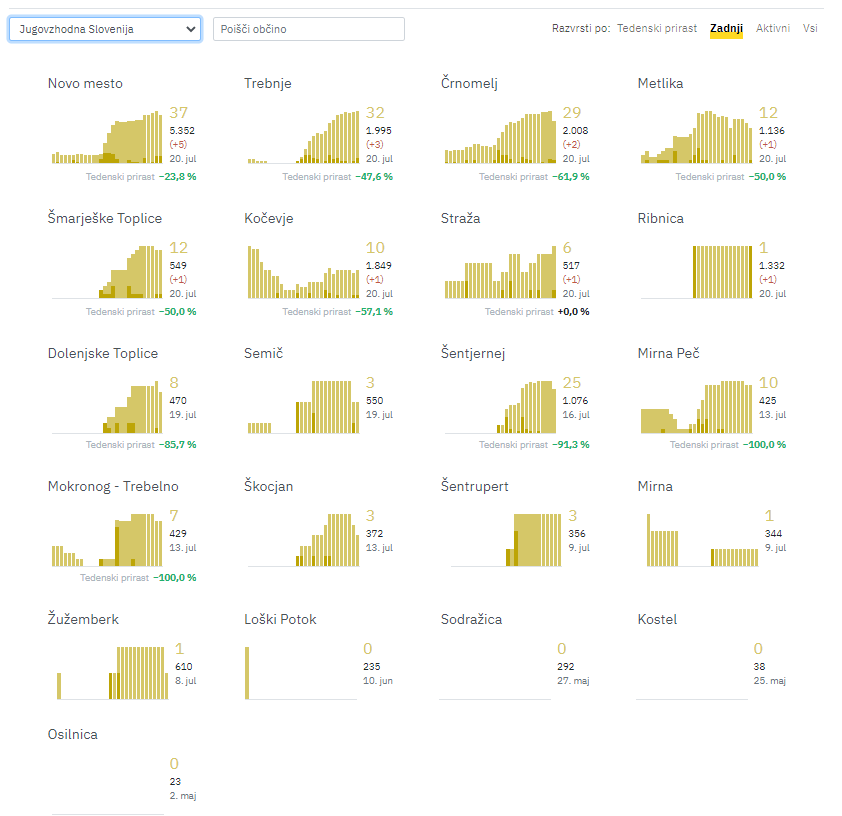Click Kočevje's weekly growth −57,1 %
842x816 pixels.
click(374, 311)
